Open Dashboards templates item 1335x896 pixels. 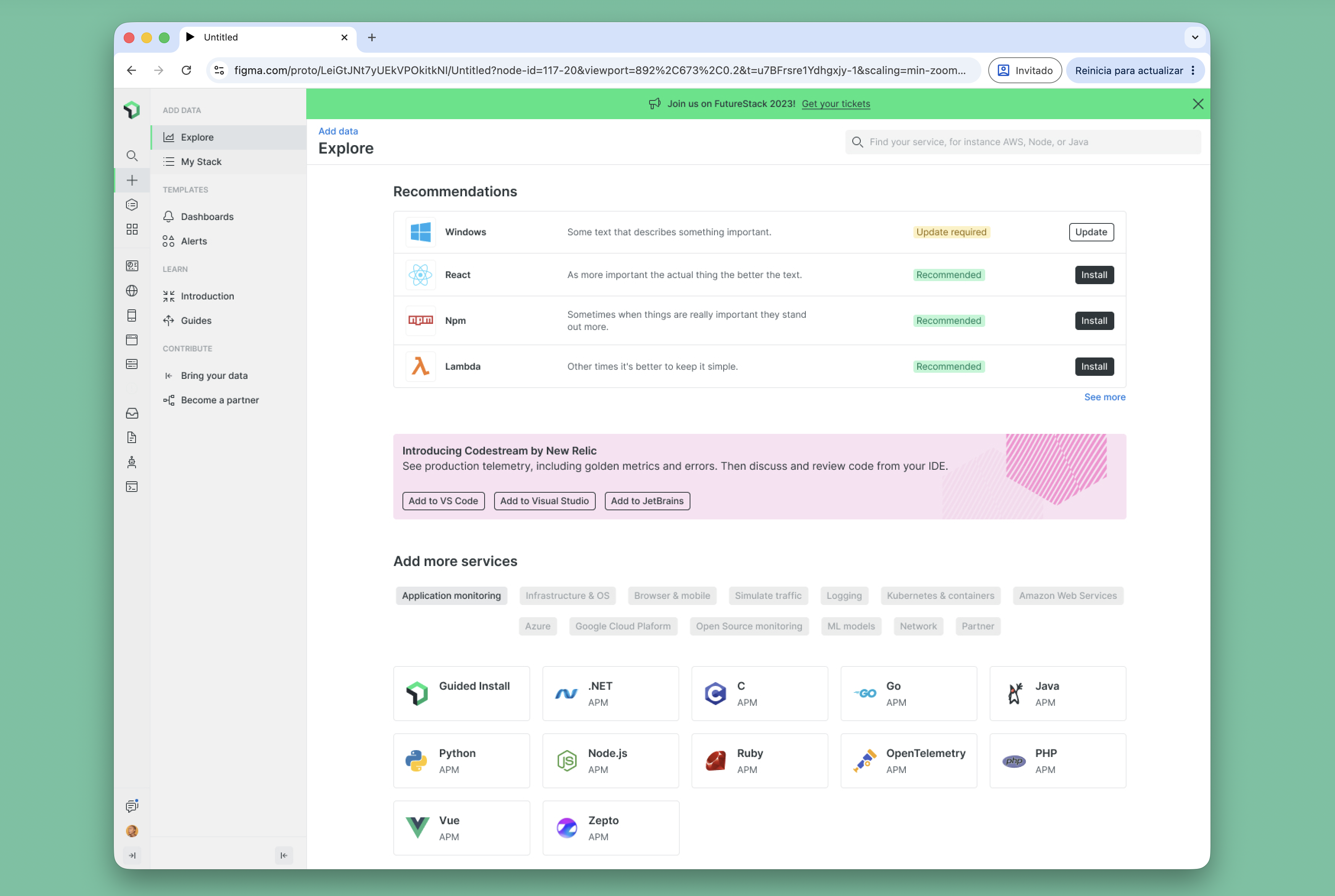228,217
